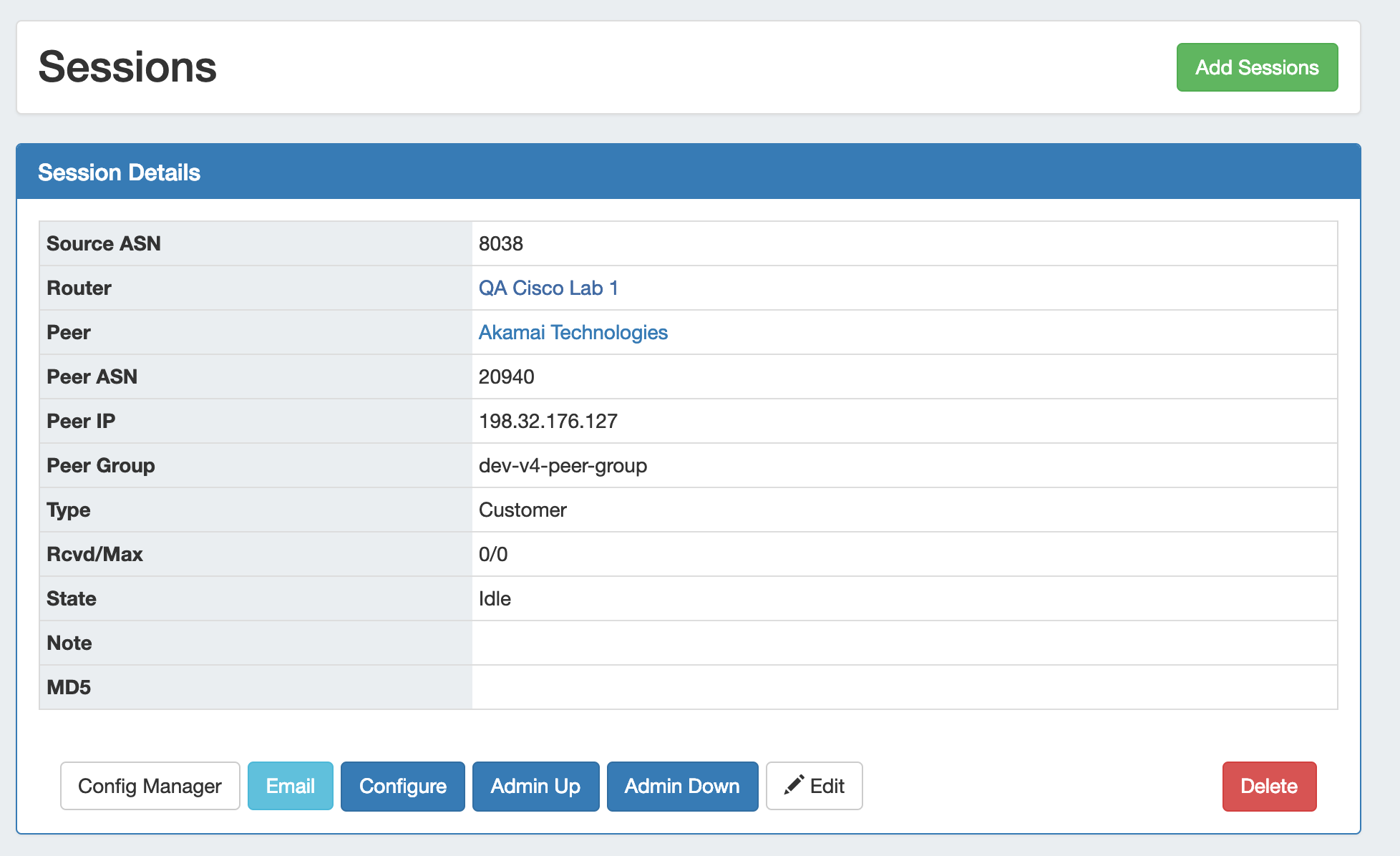Image resolution: width=1400 pixels, height=856 pixels.
Task: Click the pencil icon on Edit button
Action: click(x=794, y=785)
